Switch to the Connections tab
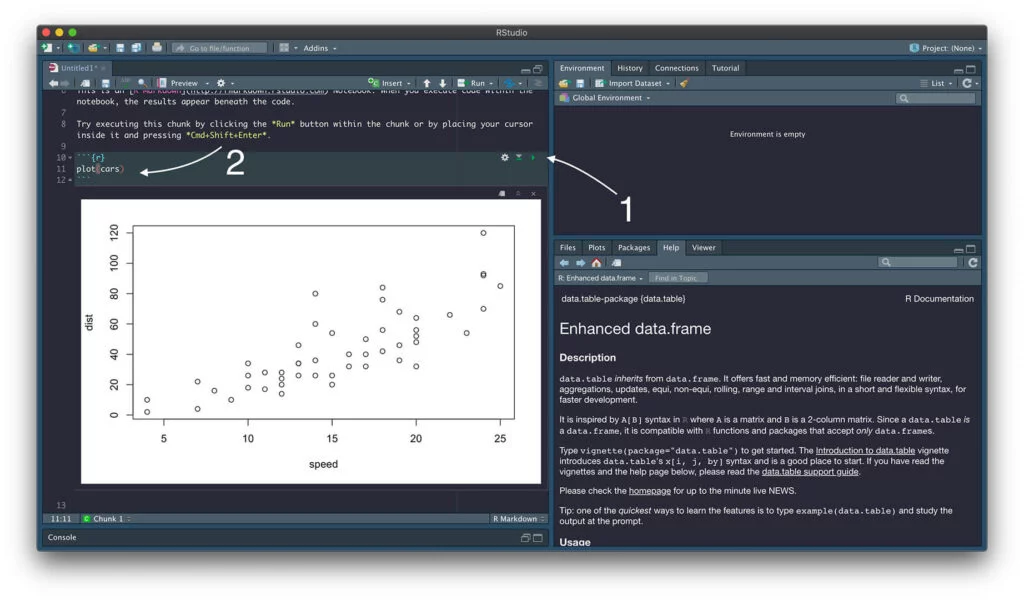 [677, 68]
